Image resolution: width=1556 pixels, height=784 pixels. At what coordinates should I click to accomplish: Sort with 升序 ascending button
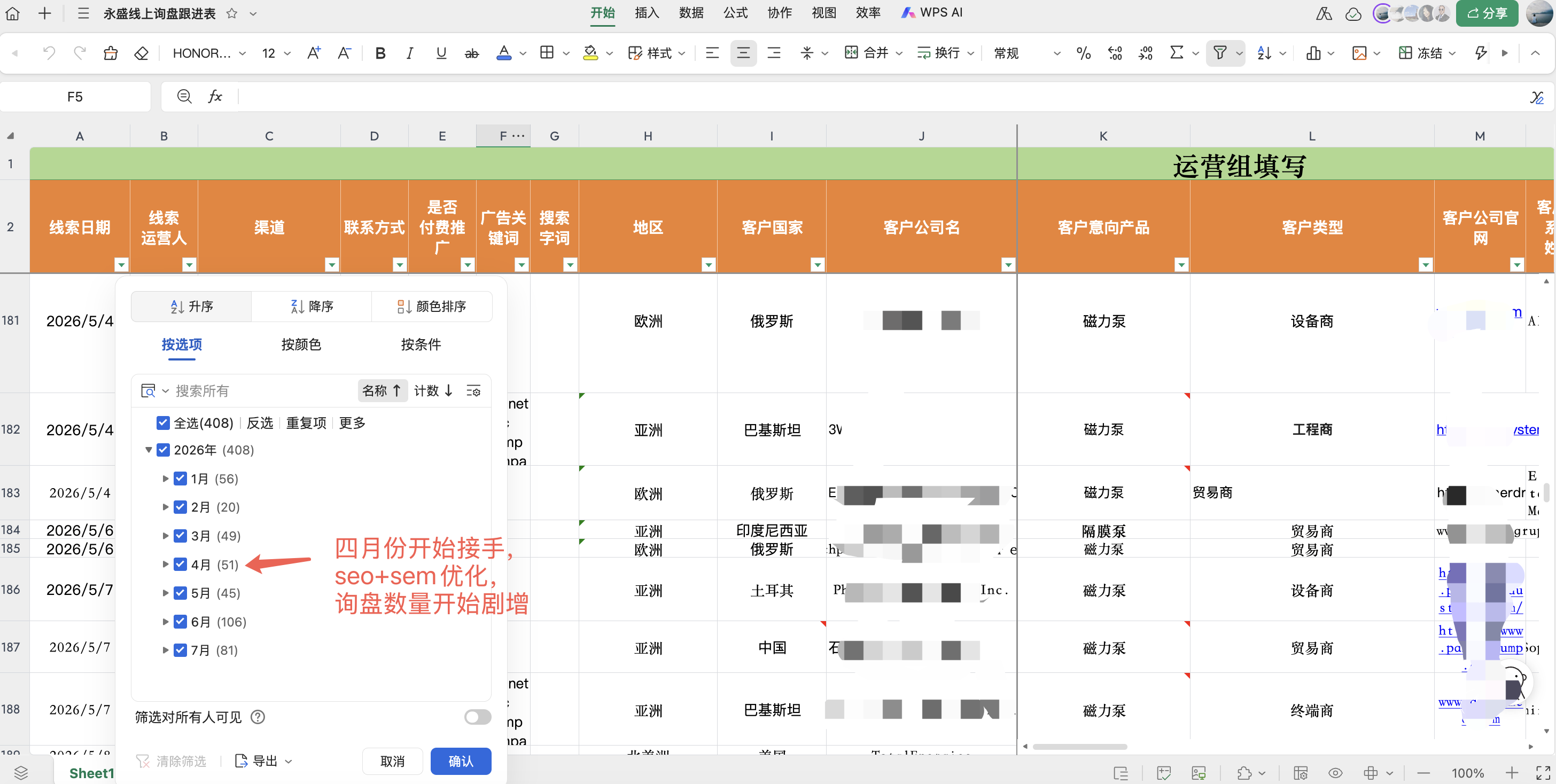(x=191, y=307)
